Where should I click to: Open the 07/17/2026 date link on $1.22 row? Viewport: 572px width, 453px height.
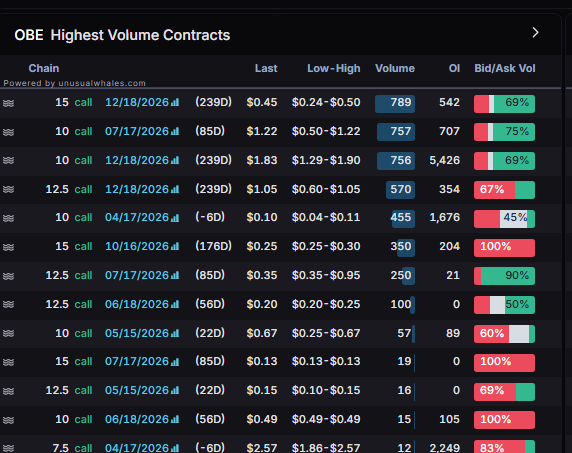pos(137,131)
